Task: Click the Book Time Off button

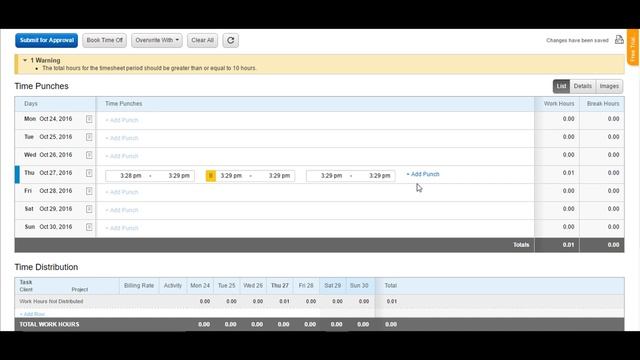Action: pos(104,40)
